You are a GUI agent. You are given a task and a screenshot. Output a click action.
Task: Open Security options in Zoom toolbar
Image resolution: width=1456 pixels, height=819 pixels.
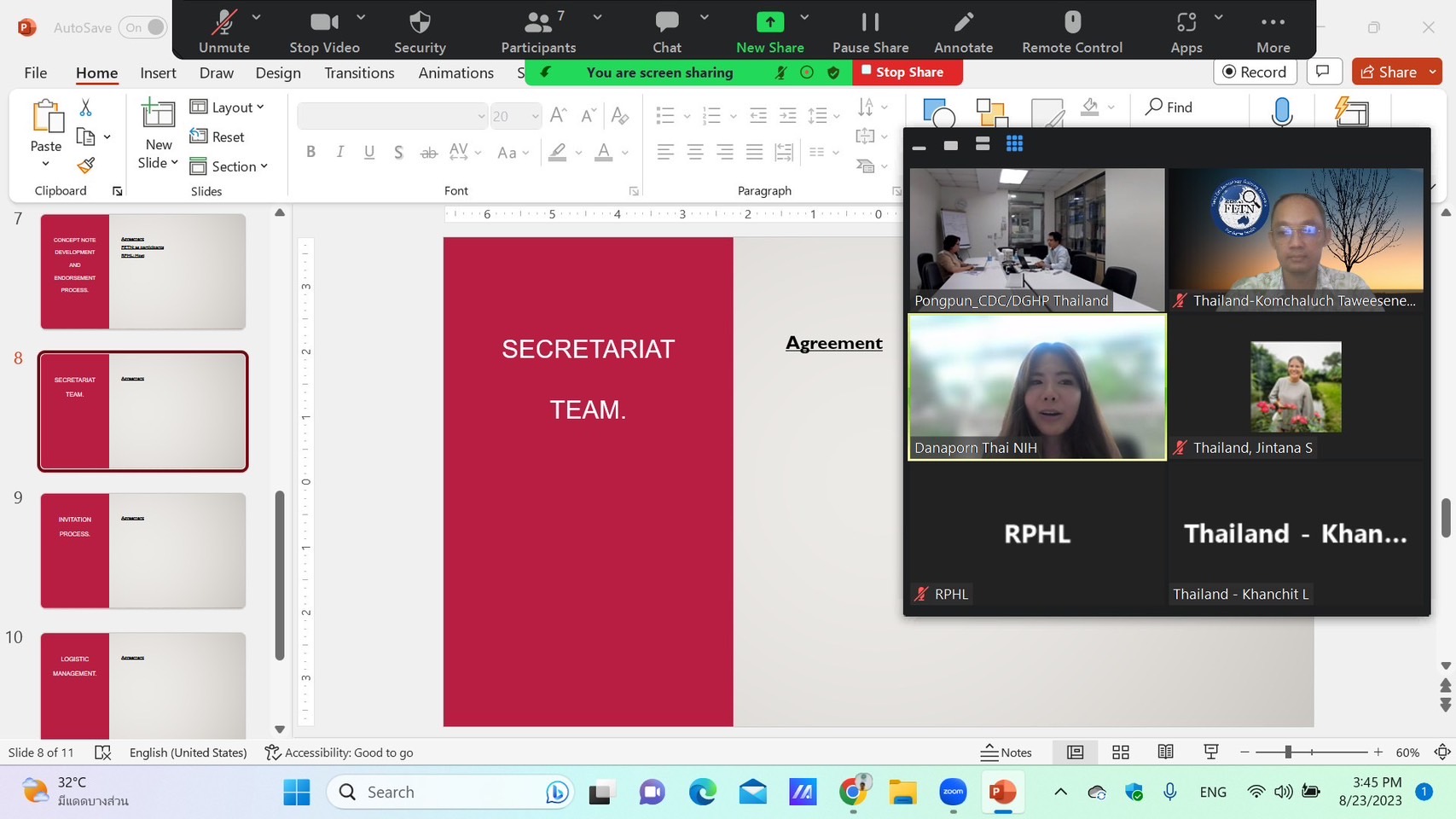420,32
